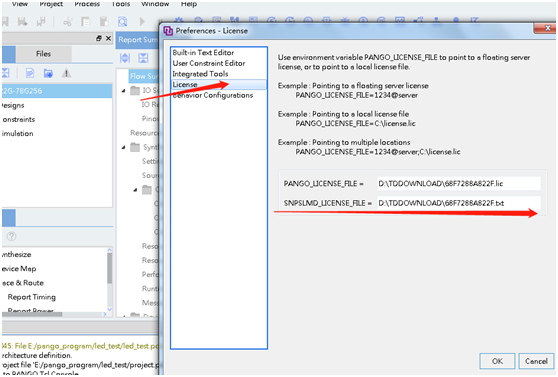This screenshot has height=377, width=558.
Task: Select User Constraint Editor preferences category
Action: [x=209, y=63]
